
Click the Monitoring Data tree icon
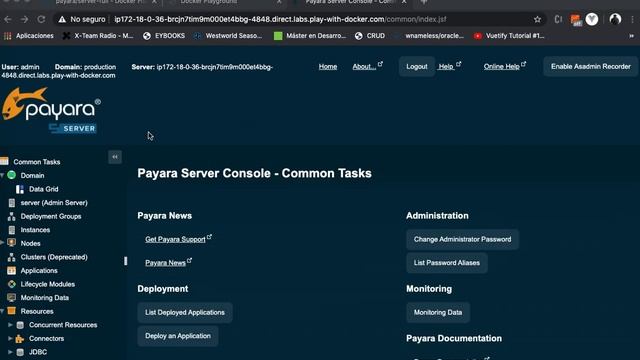point(11,298)
